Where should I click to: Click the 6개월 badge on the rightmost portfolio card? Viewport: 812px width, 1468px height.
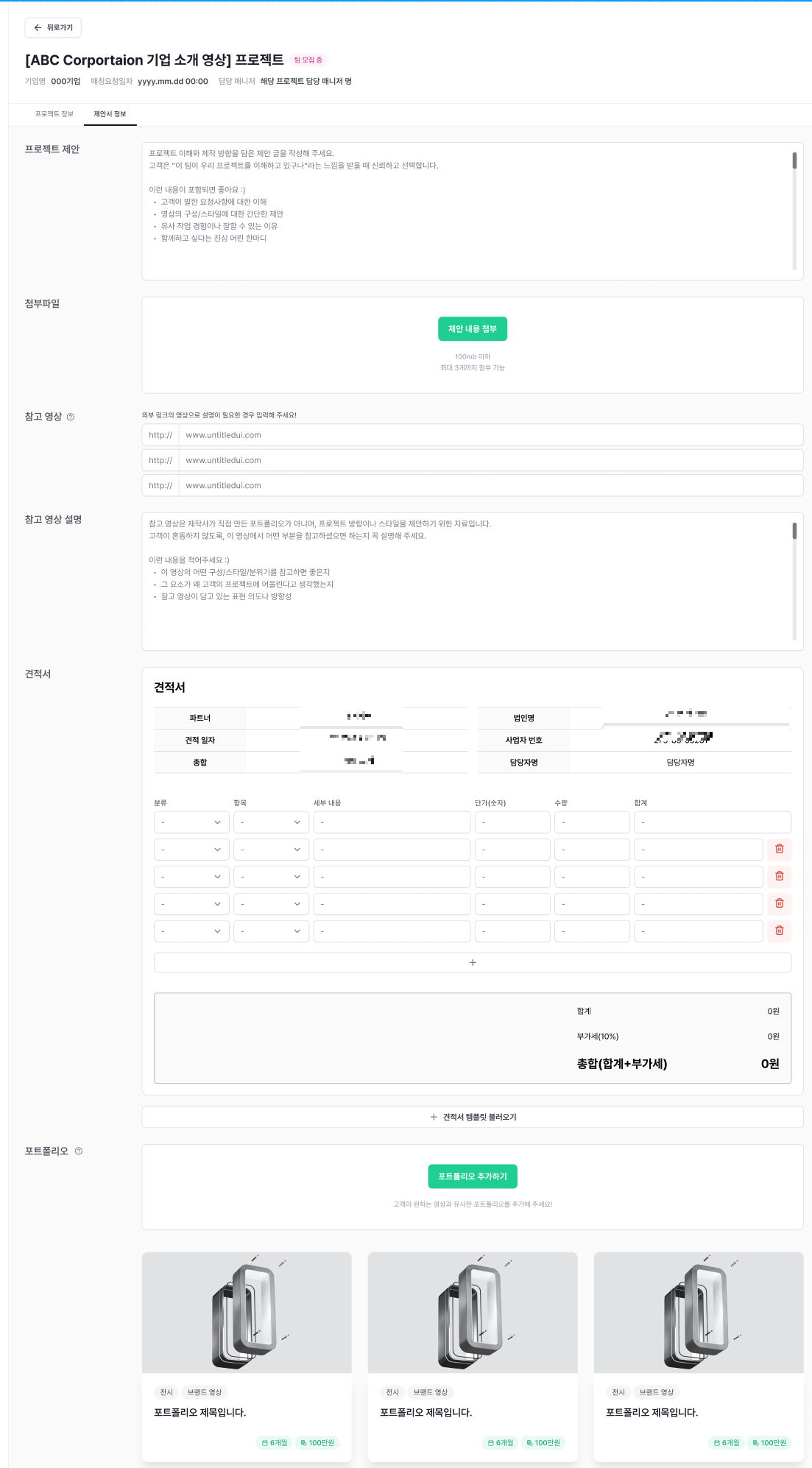tap(726, 1443)
